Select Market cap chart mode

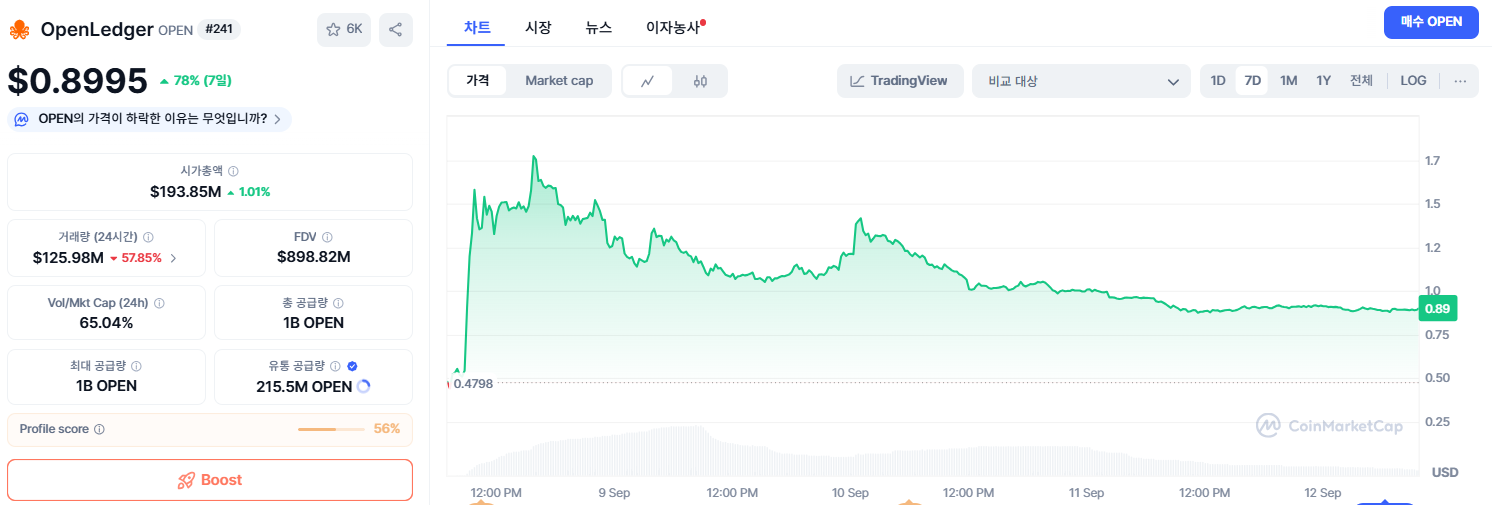pos(559,81)
